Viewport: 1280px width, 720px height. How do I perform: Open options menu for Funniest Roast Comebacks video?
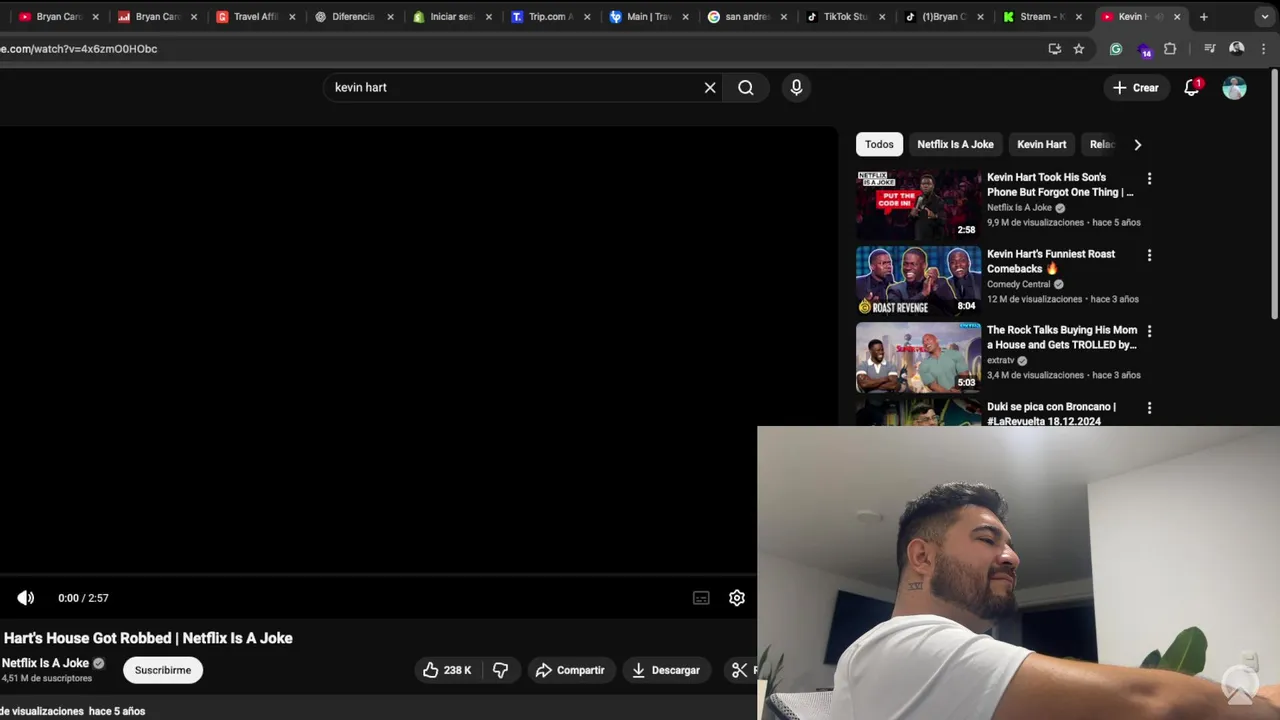click(1149, 255)
